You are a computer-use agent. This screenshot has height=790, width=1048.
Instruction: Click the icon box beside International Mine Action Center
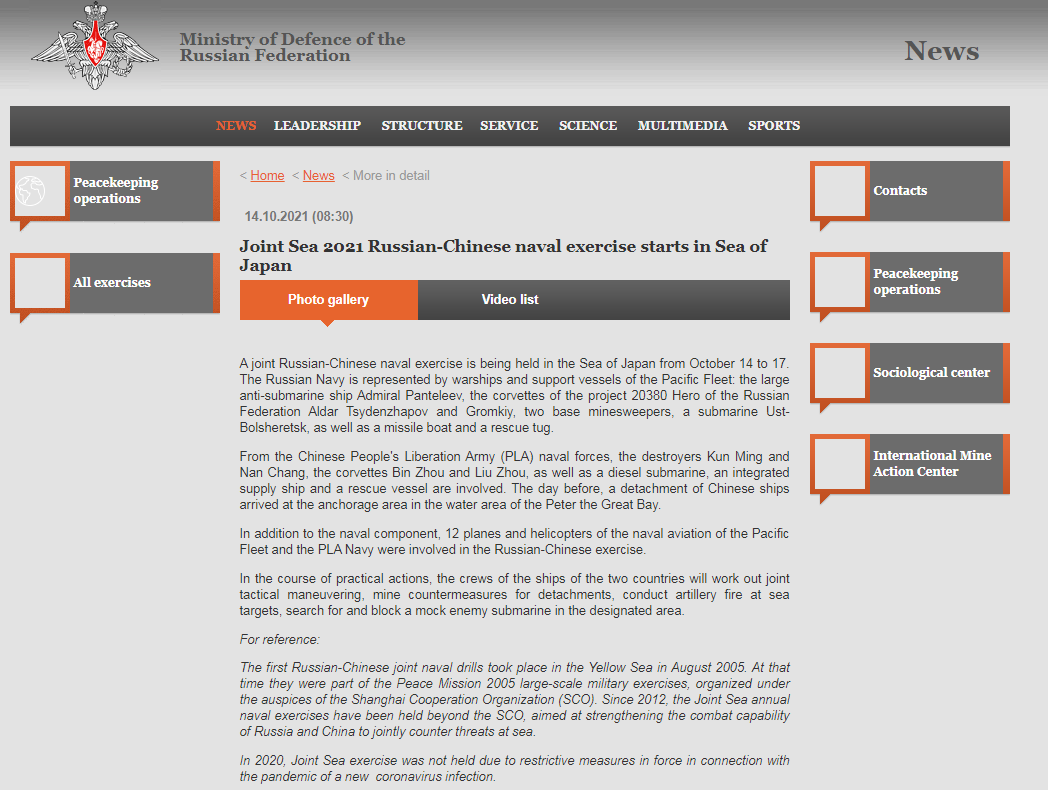coord(839,464)
